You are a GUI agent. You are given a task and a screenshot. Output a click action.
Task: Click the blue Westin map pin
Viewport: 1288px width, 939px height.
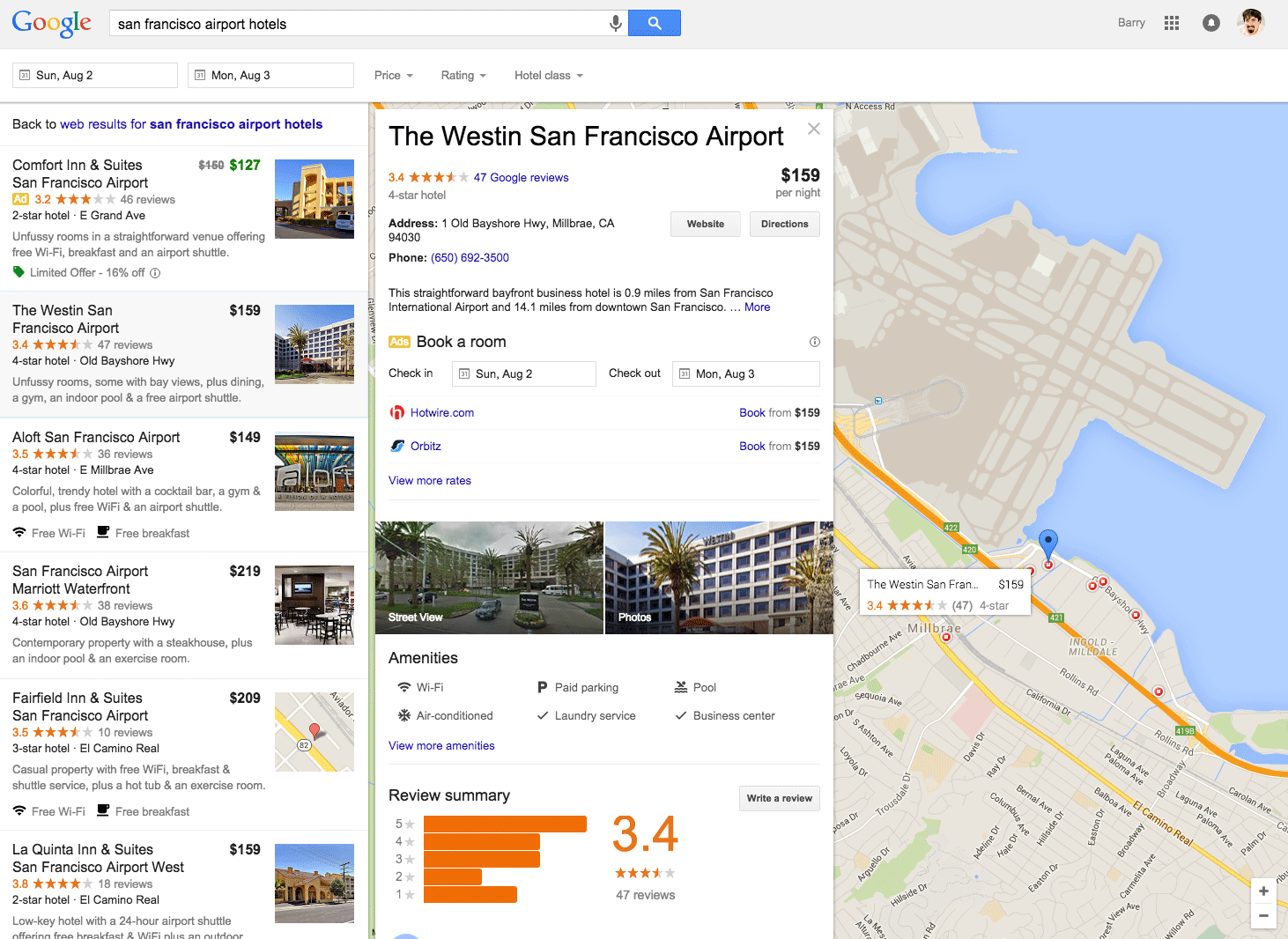tap(1047, 542)
